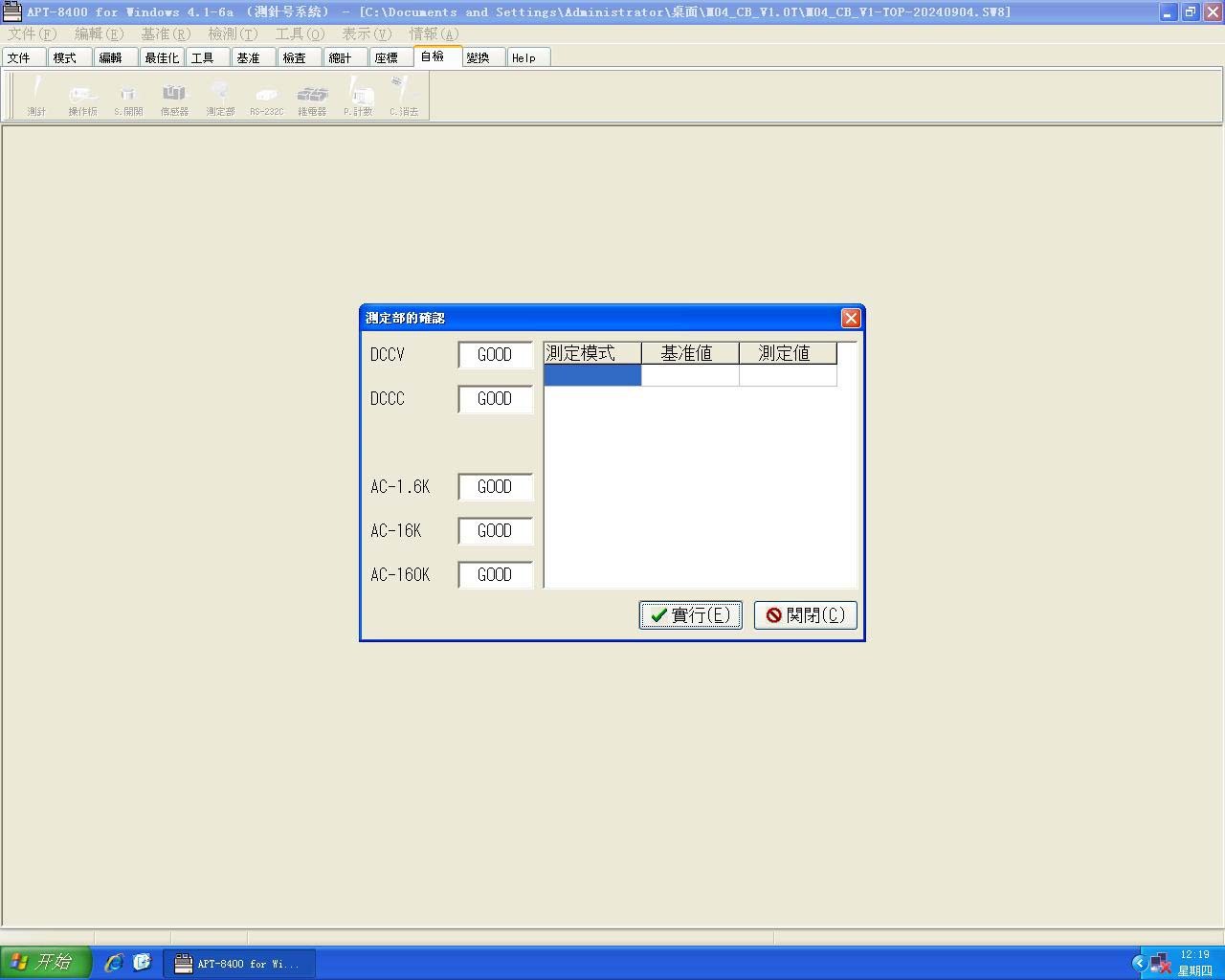Switch to the 檢查 tab

coord(300,57)
